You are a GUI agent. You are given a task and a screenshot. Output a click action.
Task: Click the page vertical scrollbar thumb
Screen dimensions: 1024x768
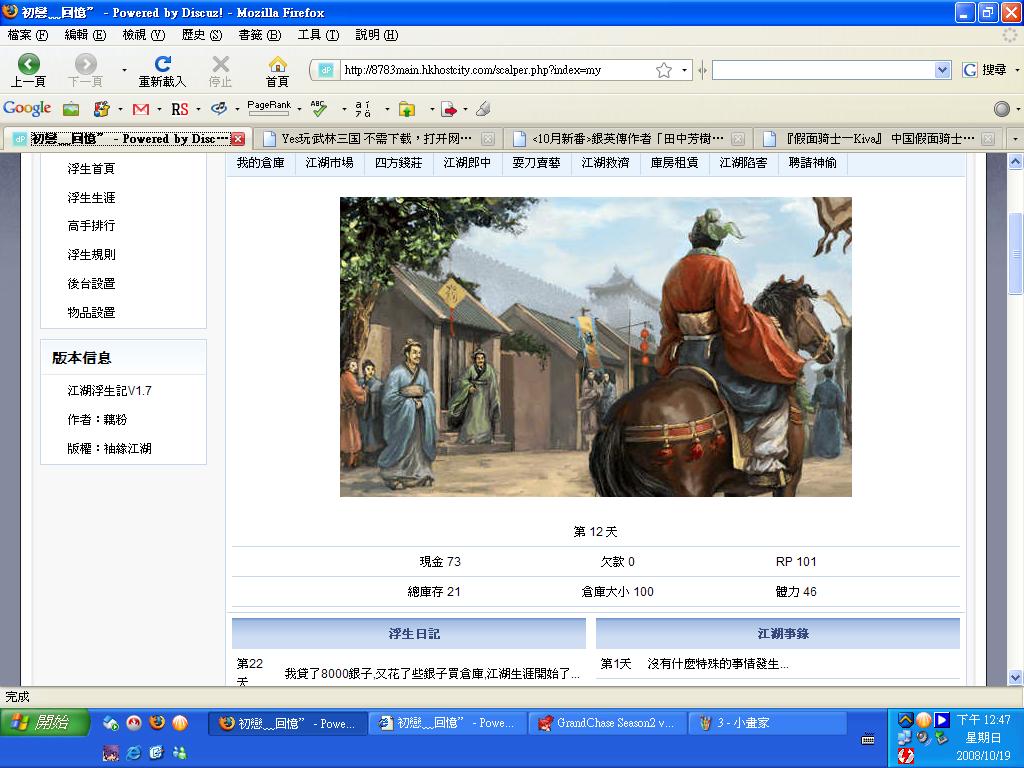[x=1015, y=253]
